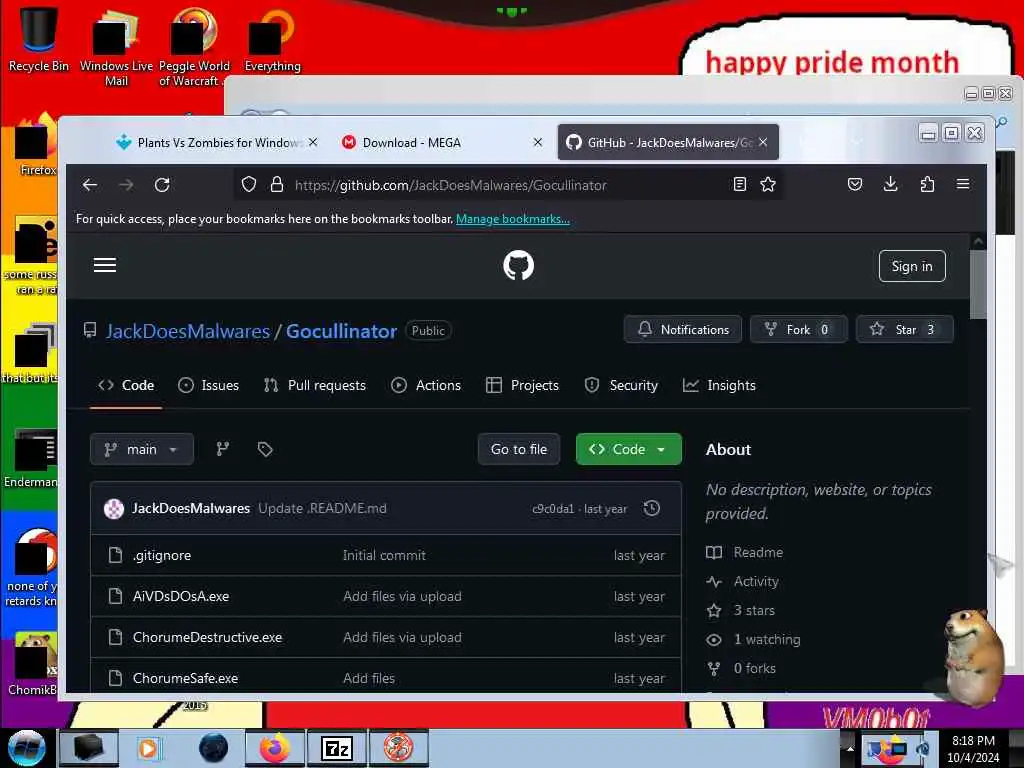Show site security padlock info
Screen dimensions: 1024x768
coord(277,185)
